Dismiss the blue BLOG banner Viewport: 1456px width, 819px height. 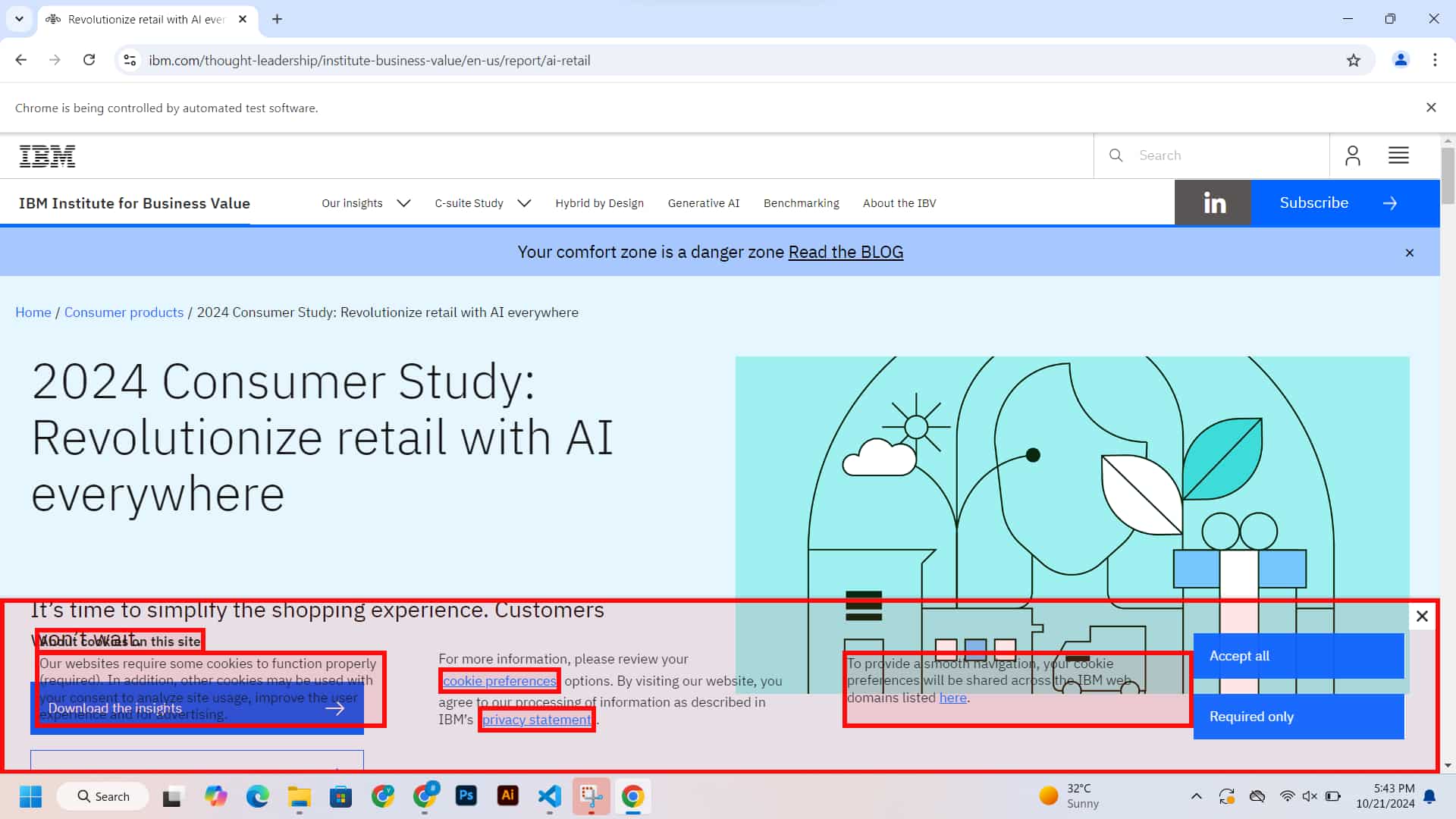click(x=1409, y=253)
